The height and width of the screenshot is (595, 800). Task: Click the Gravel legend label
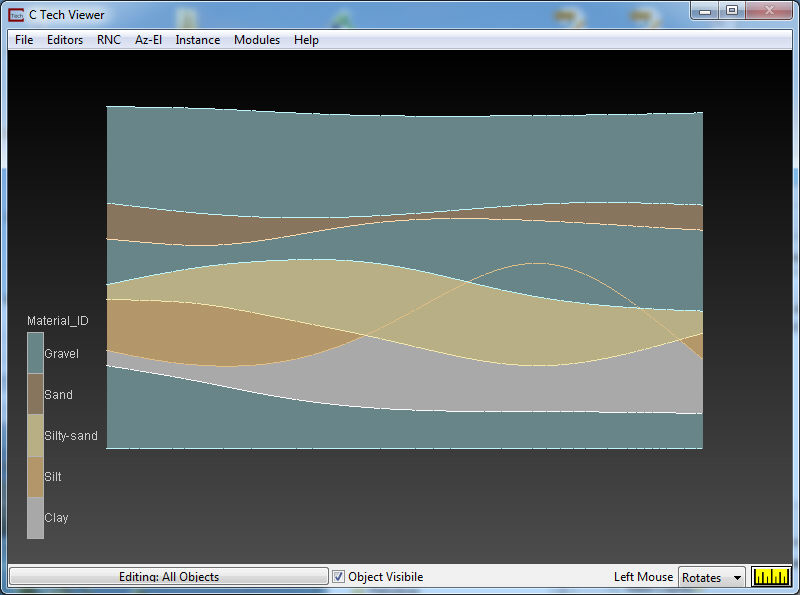coord(61,354)
